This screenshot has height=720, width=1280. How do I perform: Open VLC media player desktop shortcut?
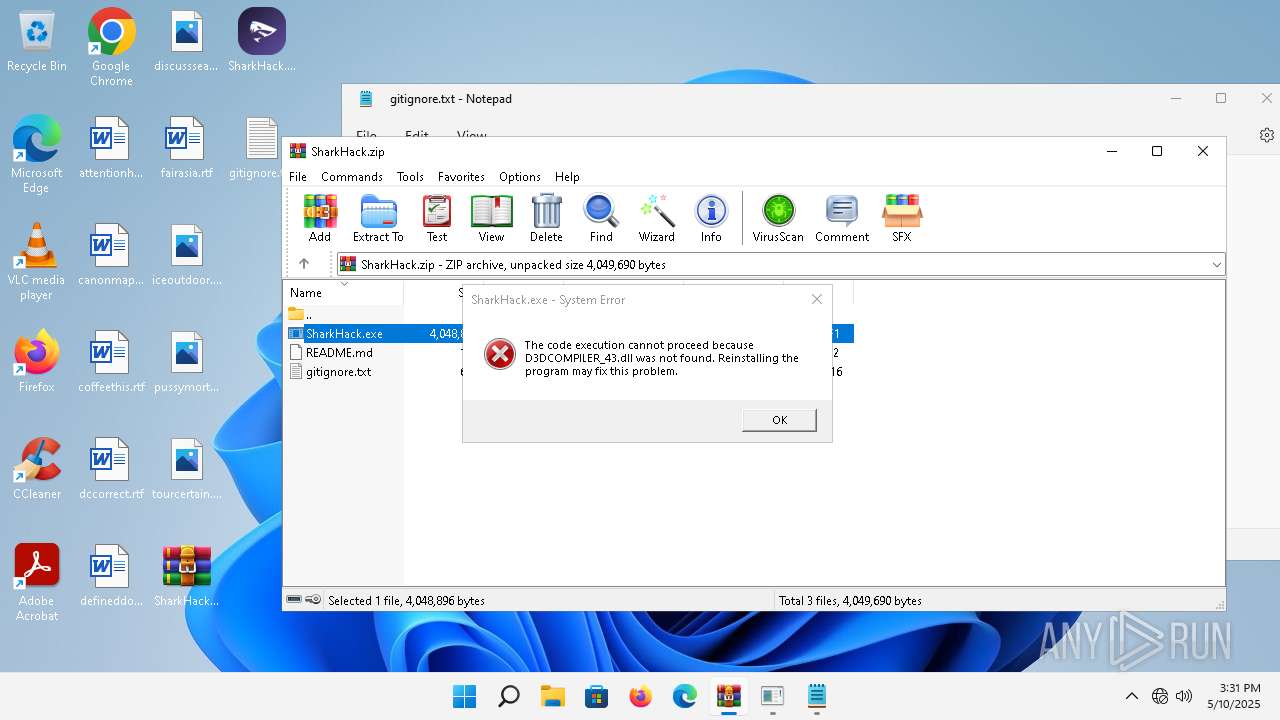37,261
